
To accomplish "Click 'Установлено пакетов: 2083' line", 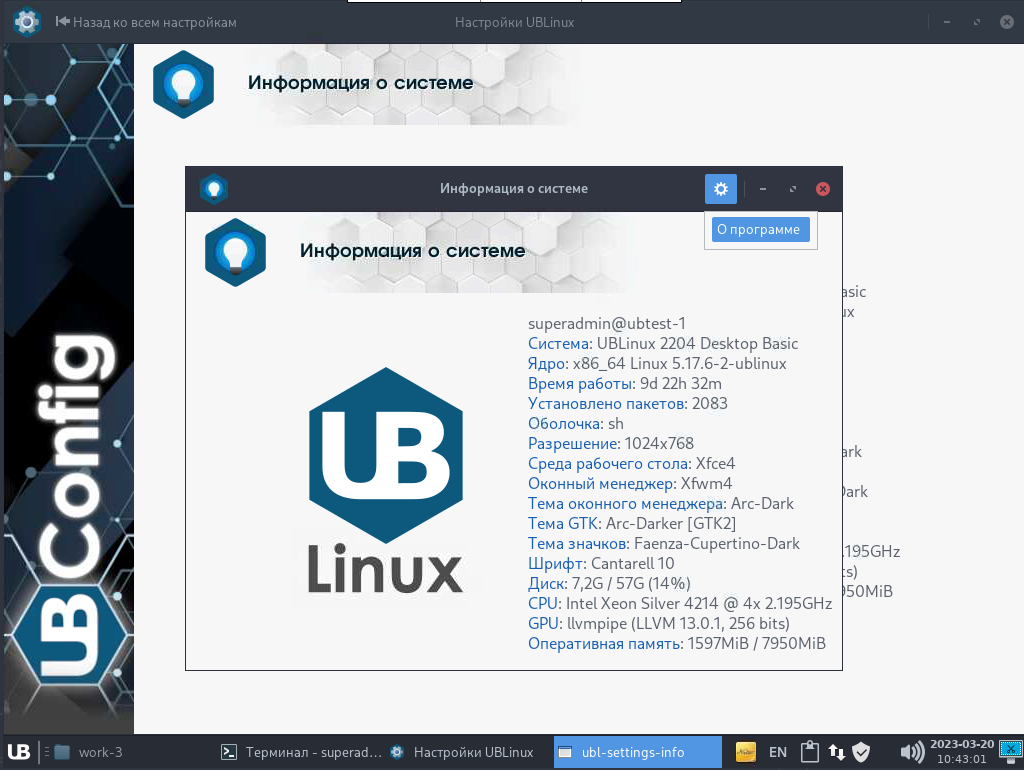I will pyautogui.click(x=628, y=404).
